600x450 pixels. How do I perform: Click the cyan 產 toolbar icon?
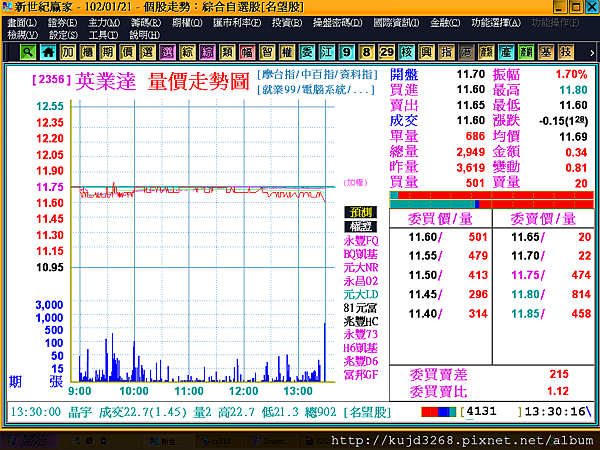[x=506, y=52]
